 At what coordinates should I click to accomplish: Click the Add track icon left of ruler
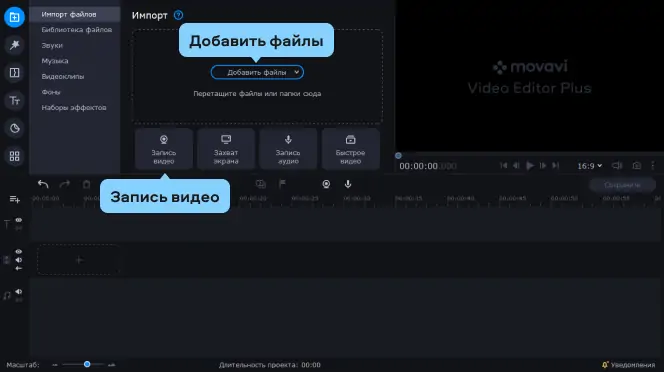click(x=14, y=199)
